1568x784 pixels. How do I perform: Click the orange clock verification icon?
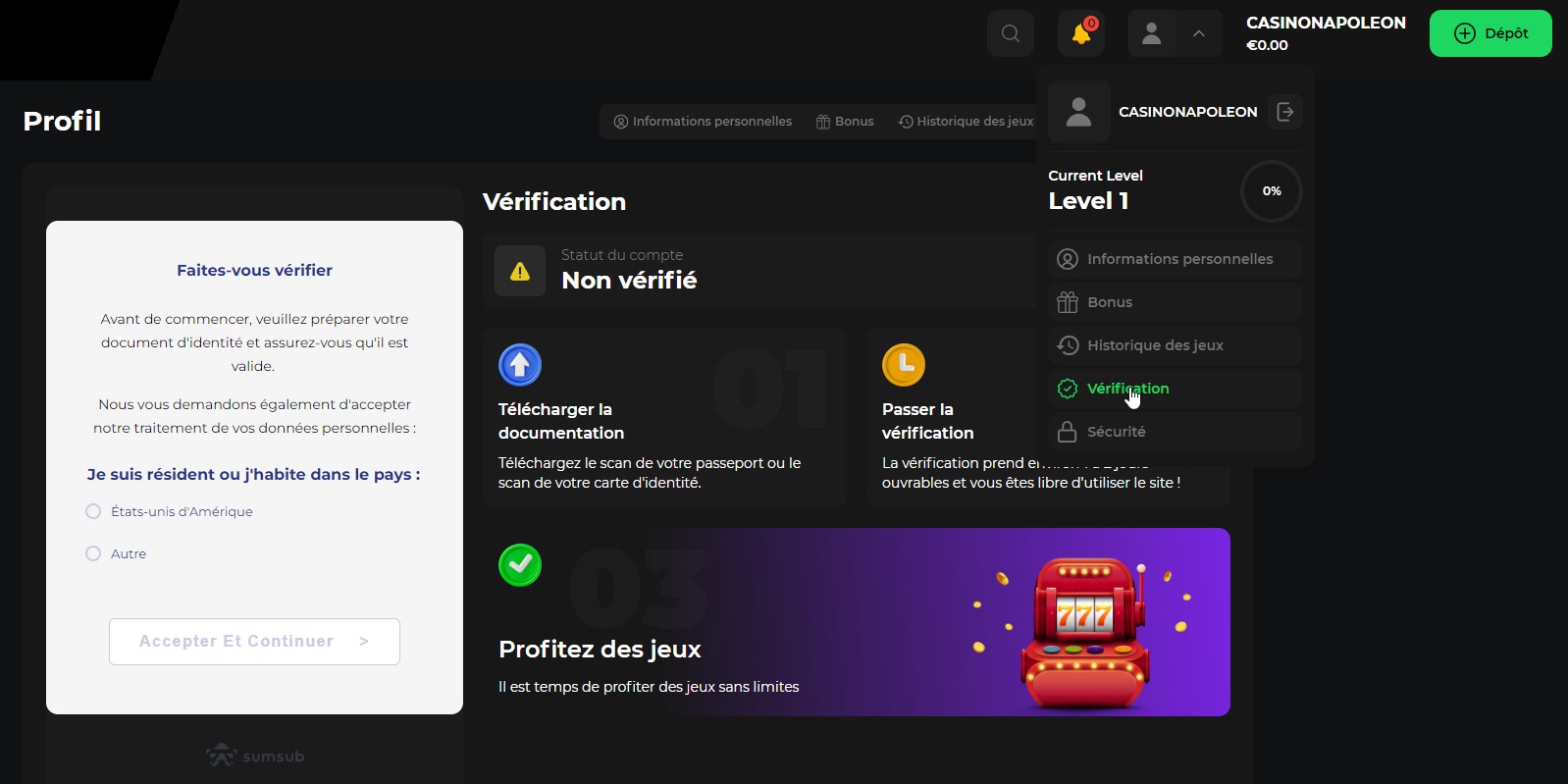[904, 365]
